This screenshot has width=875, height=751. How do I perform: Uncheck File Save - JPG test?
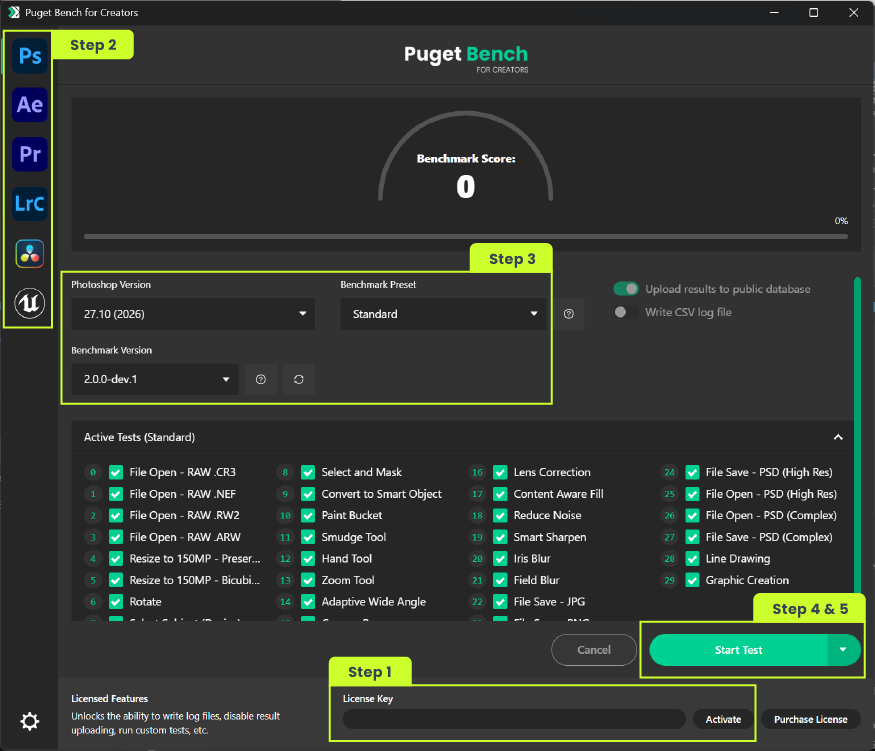501,602
